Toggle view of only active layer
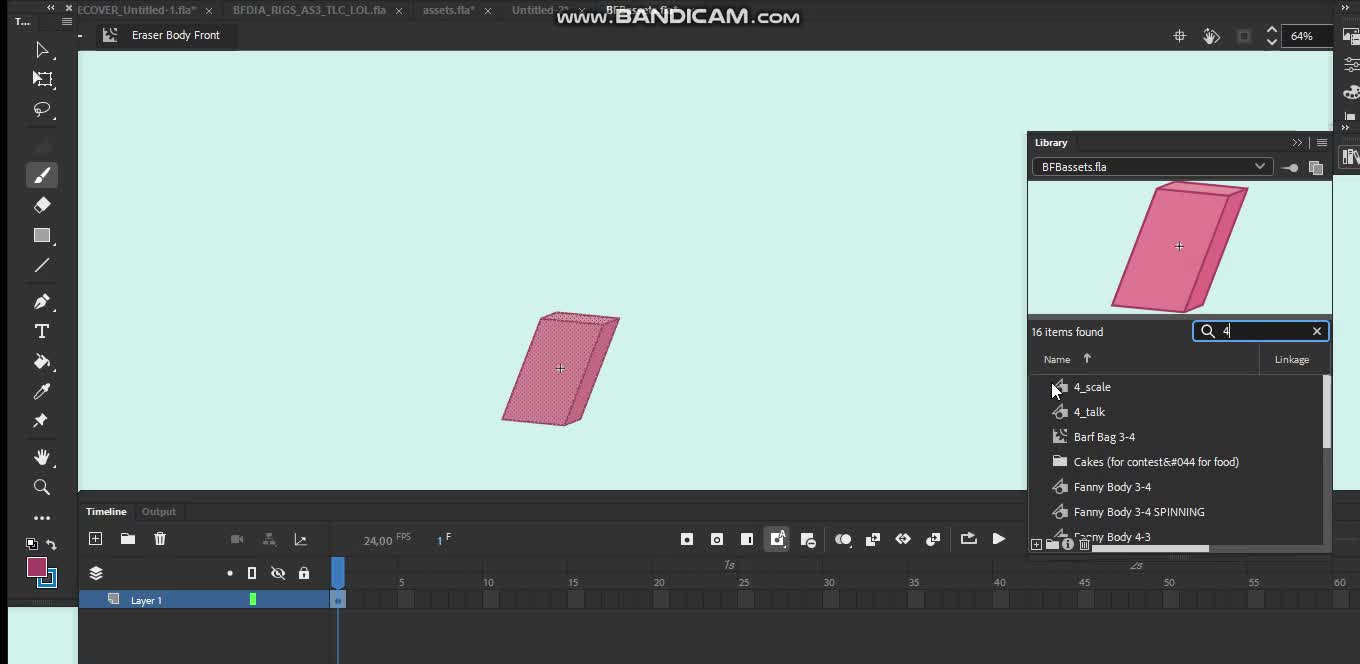1360x664 pixels. [x=96, y=573]
